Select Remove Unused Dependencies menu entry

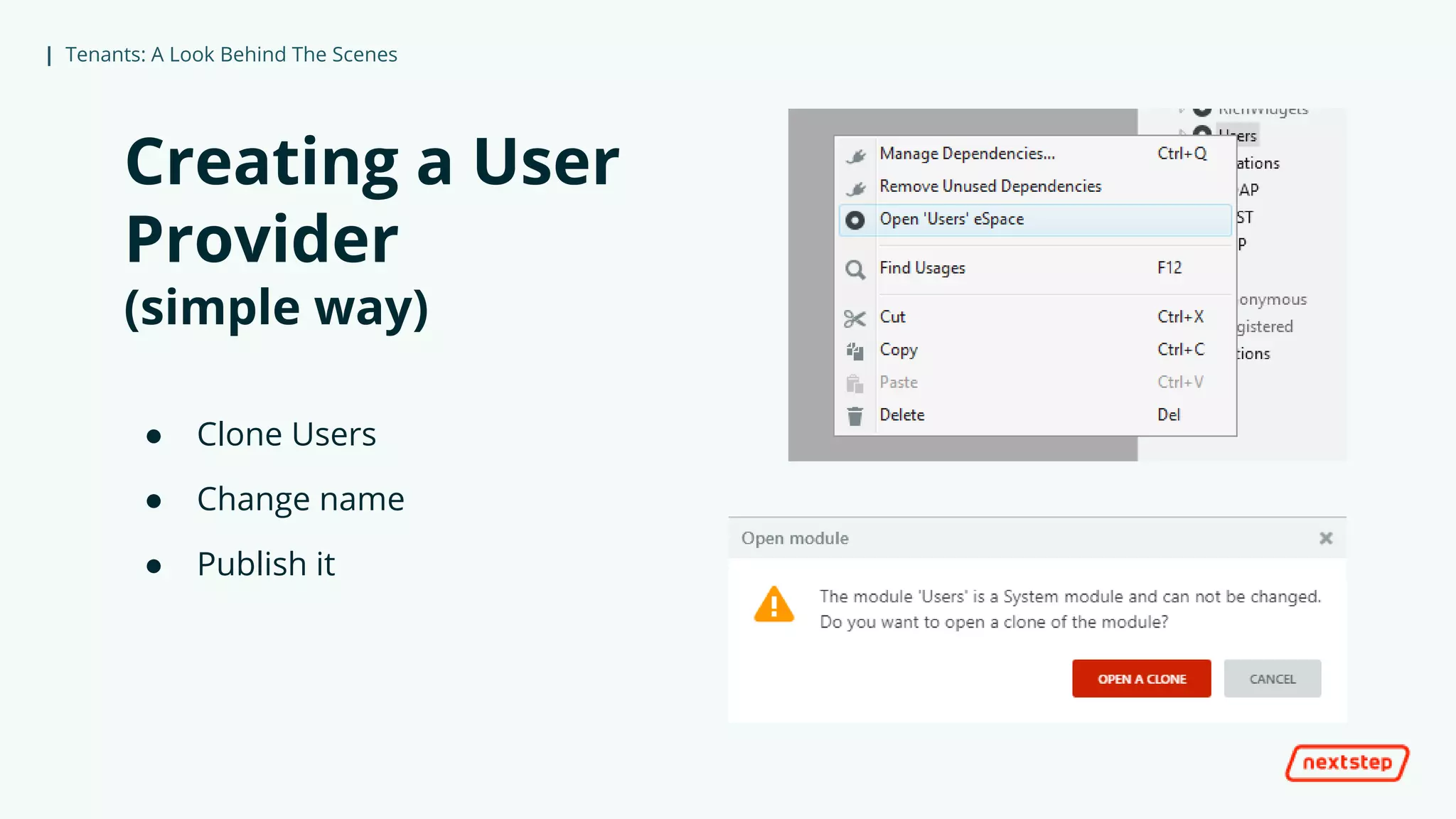tap(1035, 186)
